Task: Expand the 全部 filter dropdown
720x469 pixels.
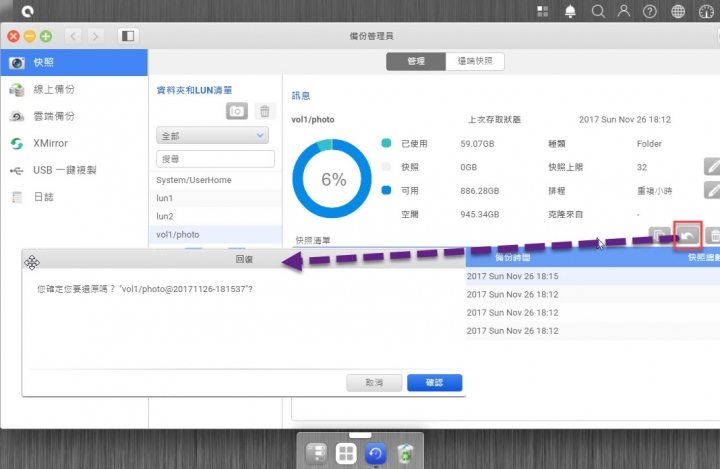Action: tap(213, 136)
